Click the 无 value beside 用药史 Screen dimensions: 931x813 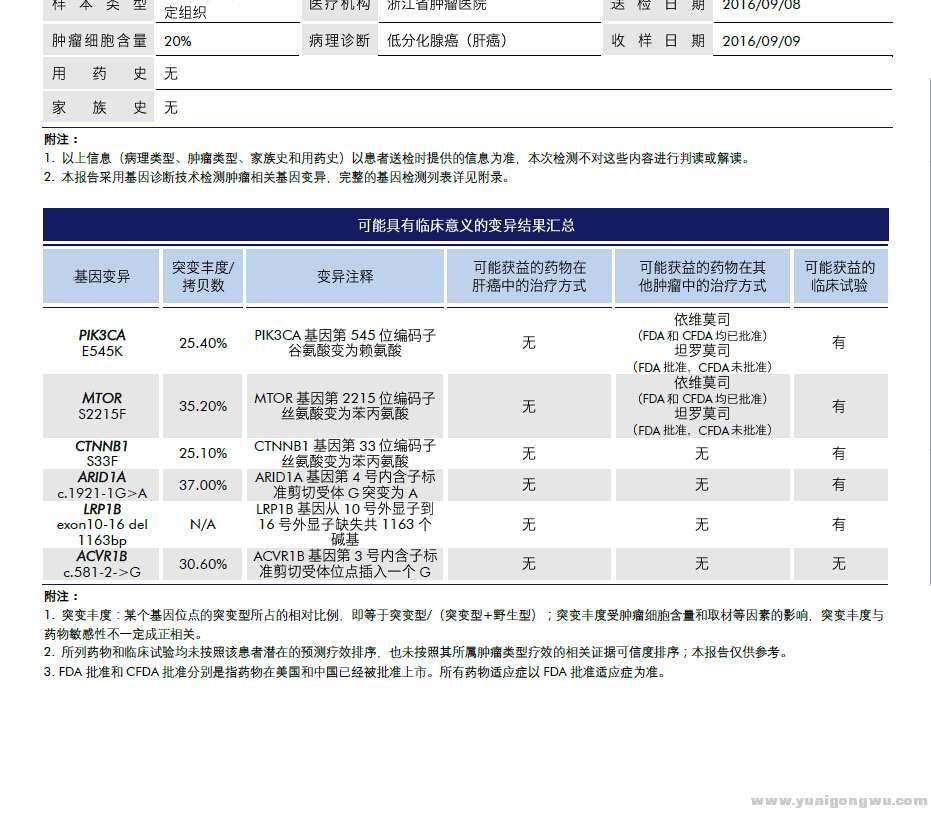(x=171, y=74)
